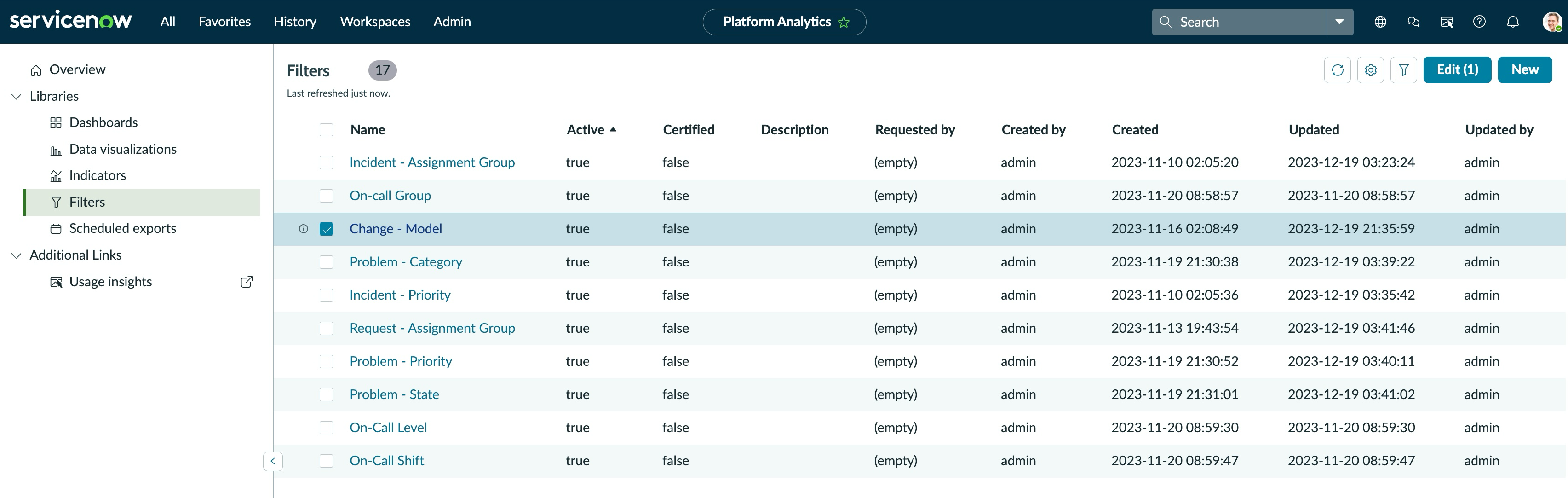Sort by the Name column header
The height and width of the screenshot is (498, 1568).
coord(368,130)
